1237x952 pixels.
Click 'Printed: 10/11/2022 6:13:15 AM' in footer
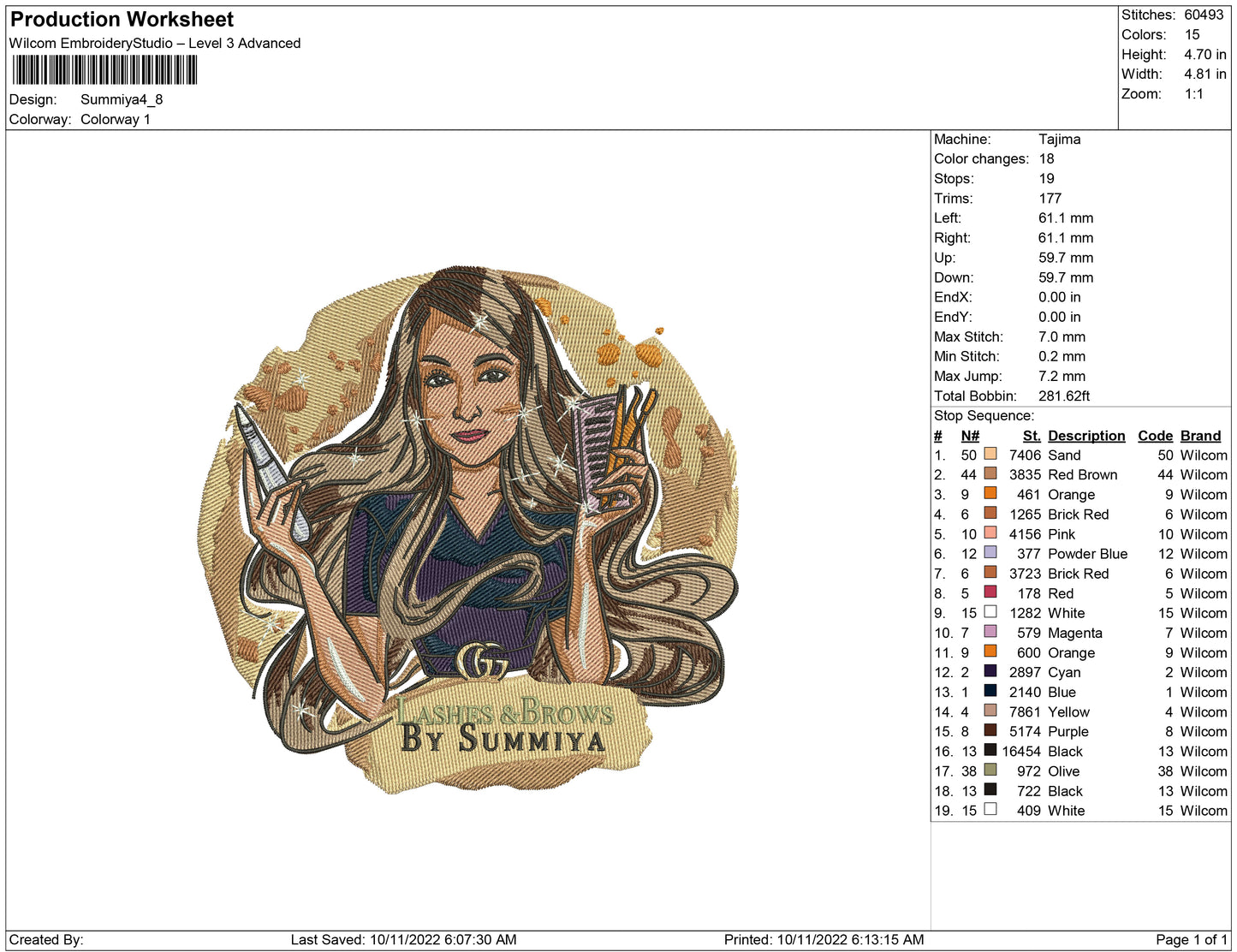[824, 939]
